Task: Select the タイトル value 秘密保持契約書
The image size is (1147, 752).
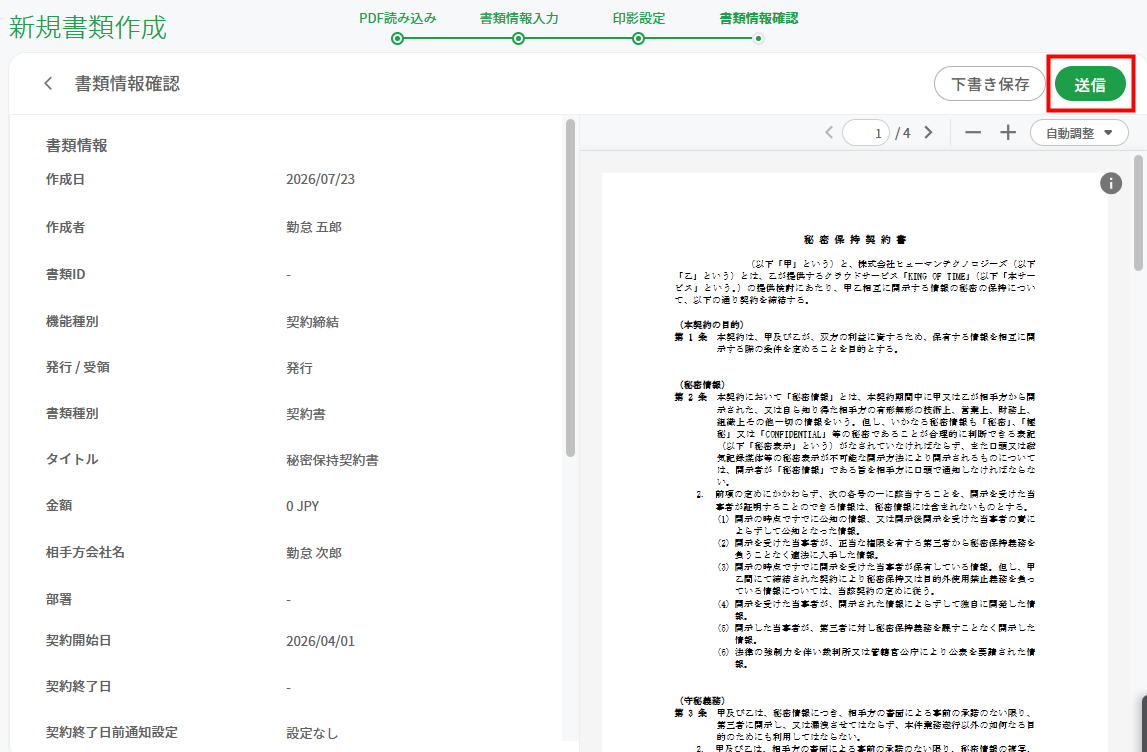Action: point(332,460)
